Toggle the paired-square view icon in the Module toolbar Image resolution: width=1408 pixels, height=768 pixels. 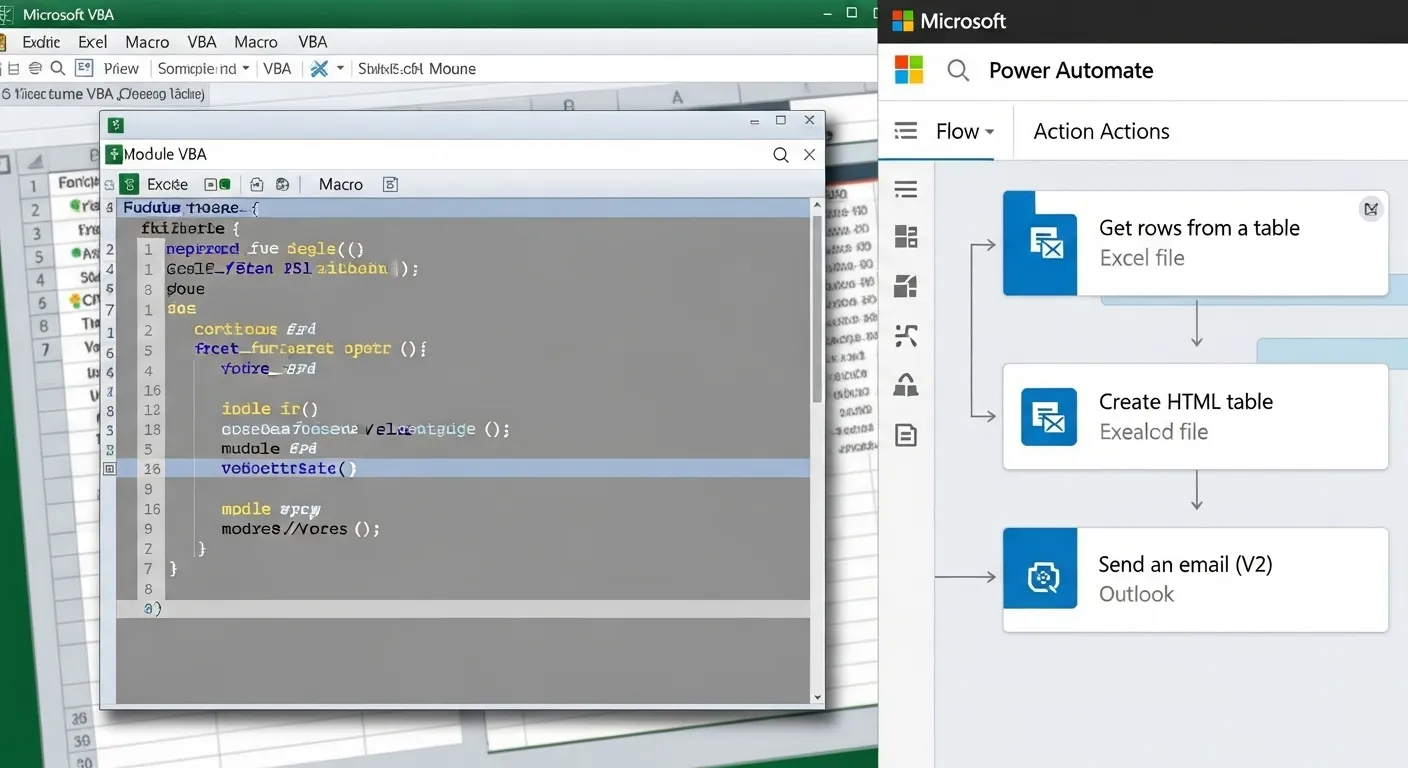click(217, 184)
